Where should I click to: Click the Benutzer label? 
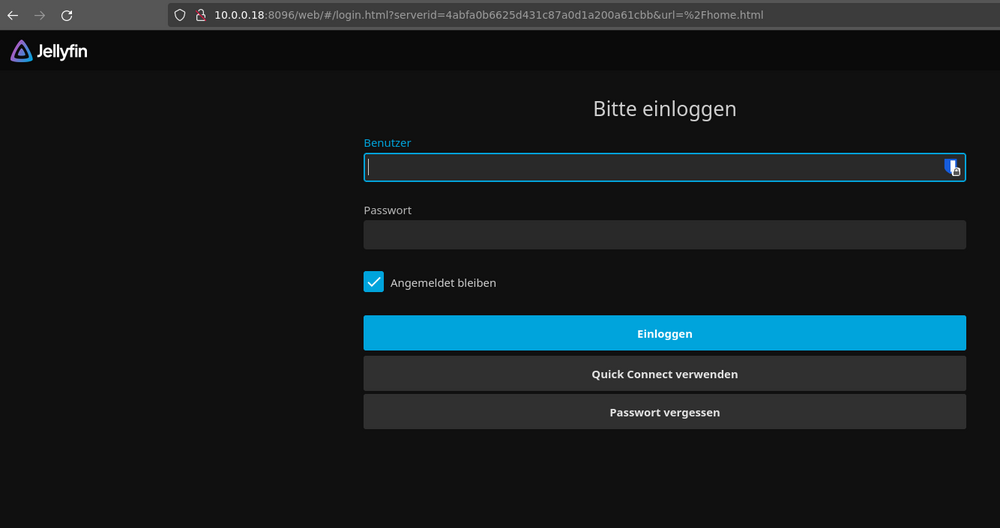coord(387,143)
